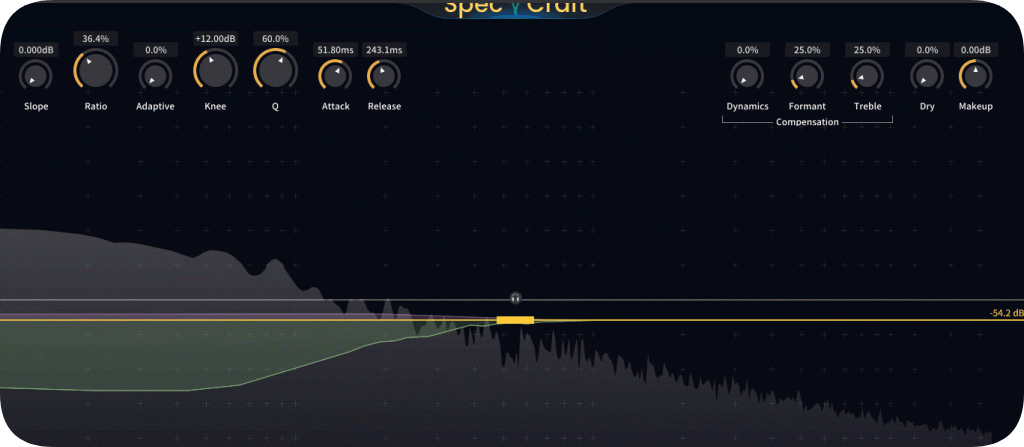This screenshot has height=447, width=1024.
Task: Click the Formant label text
Action: tap(807, 107)
